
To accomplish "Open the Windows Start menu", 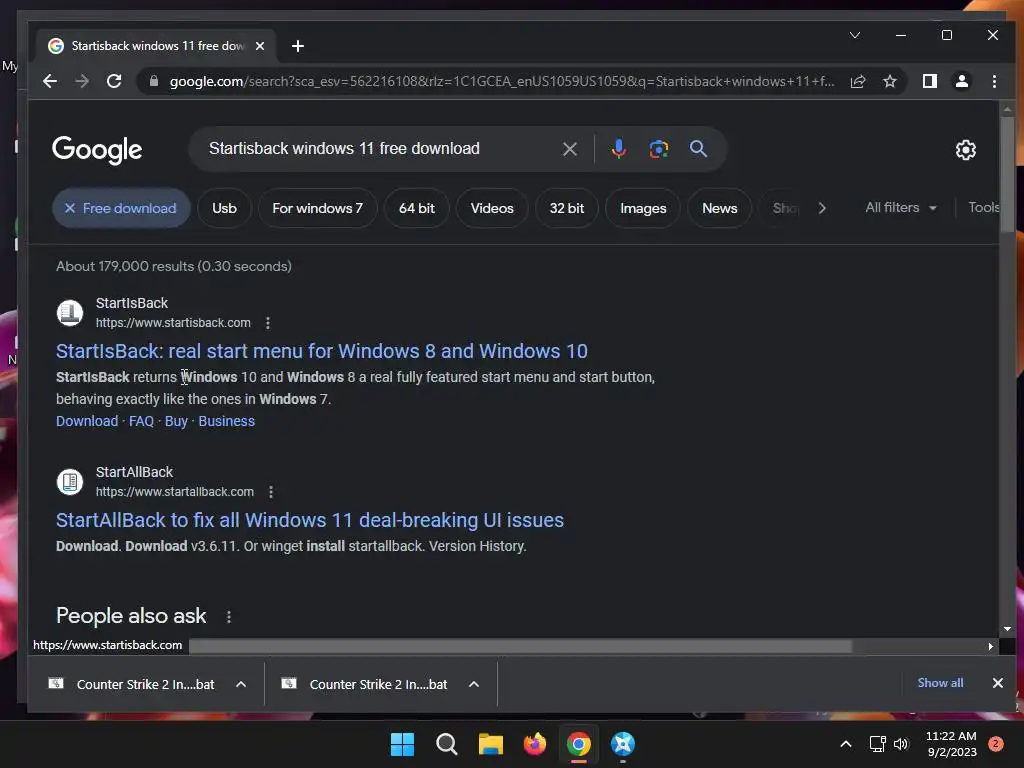I will [x=402, y=744].
